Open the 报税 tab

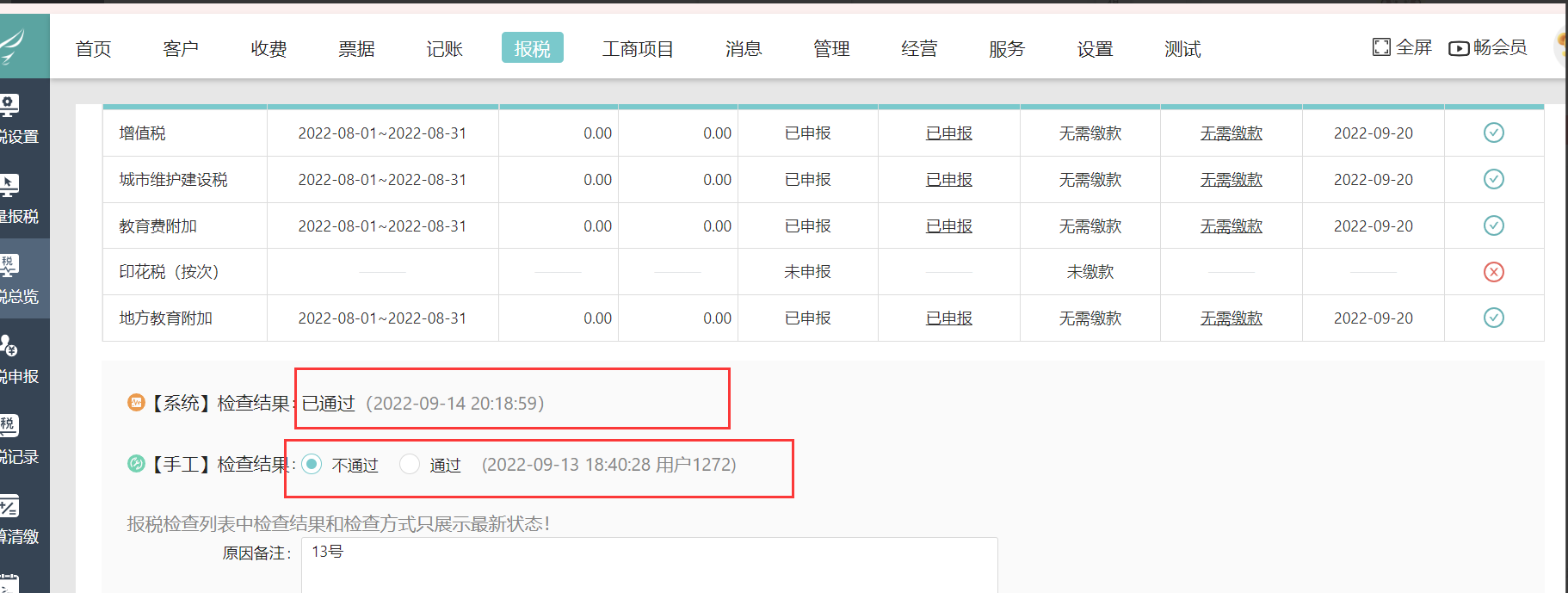click(x=532, y=48)
